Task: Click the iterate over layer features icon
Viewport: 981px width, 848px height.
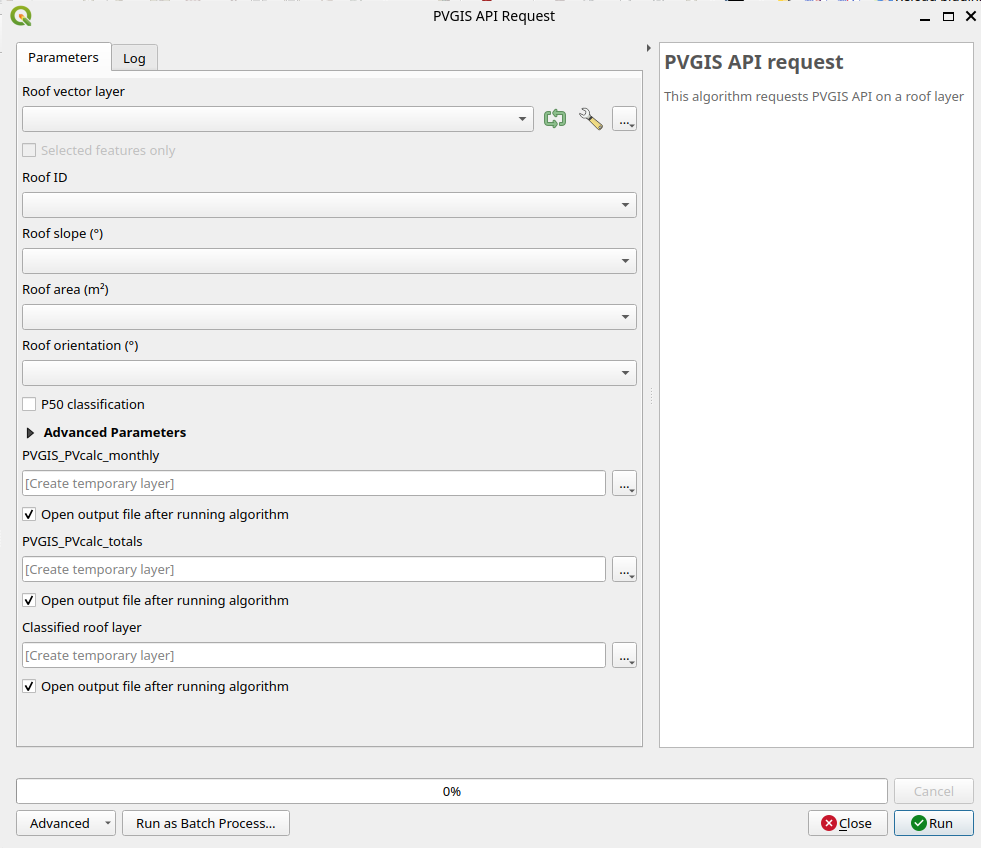Action: point(555,119)
